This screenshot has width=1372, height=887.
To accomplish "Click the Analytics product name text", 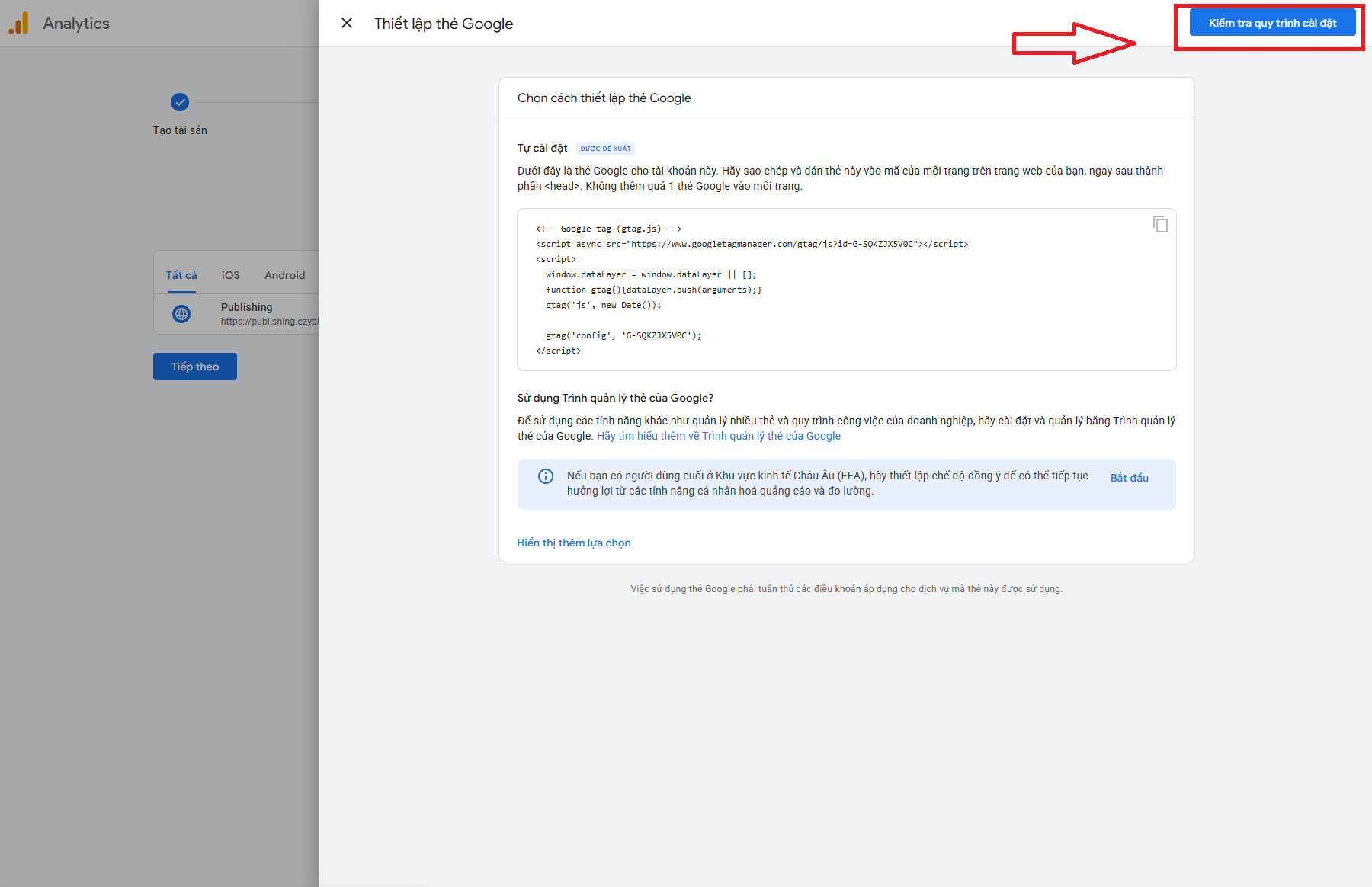I will (x=76, y=24).
